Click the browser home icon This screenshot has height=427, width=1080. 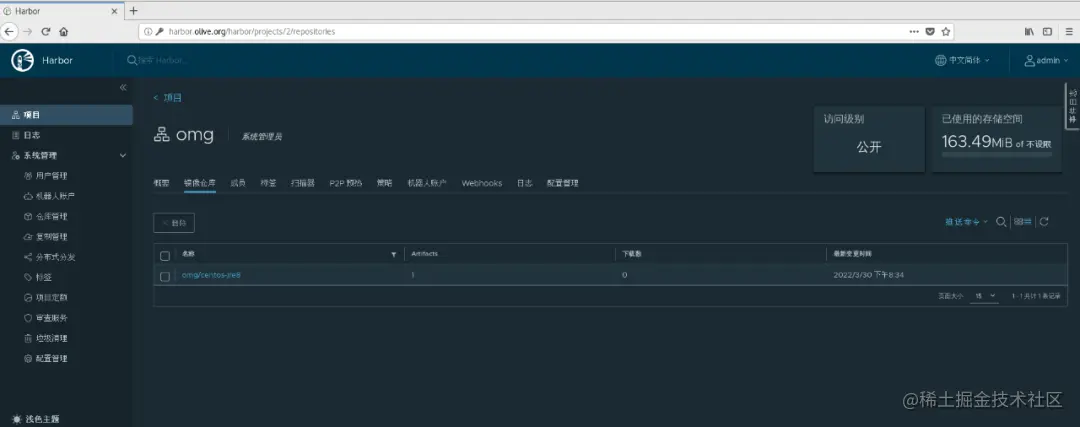[x=63, y=32]
